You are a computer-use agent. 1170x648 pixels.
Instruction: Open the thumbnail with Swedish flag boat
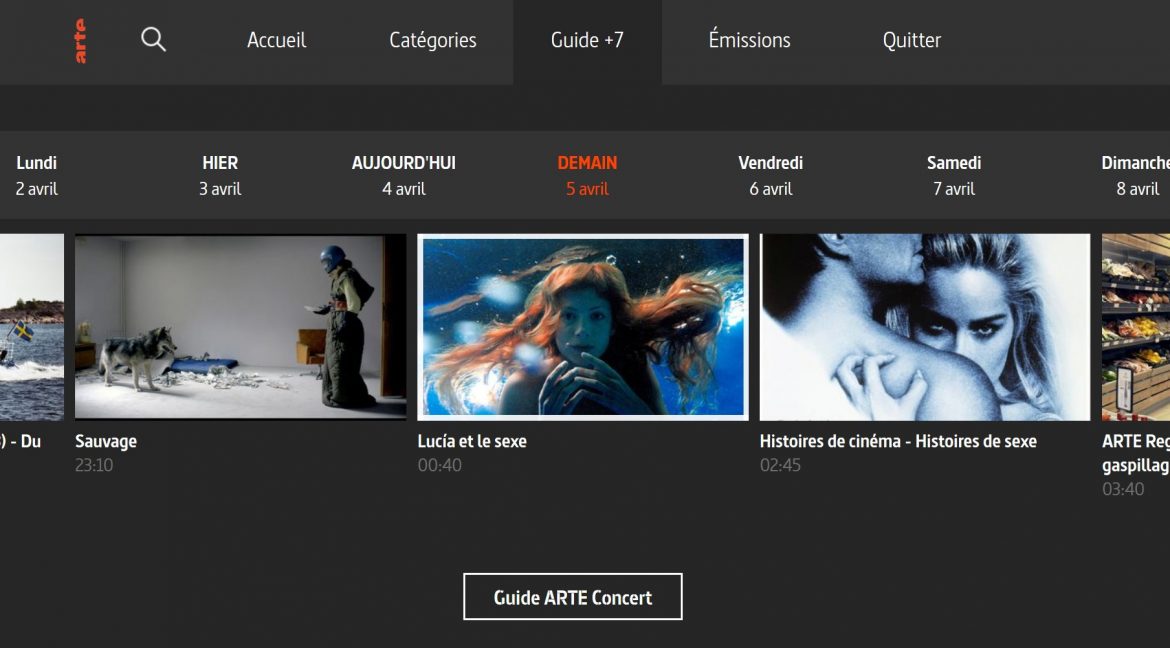31,327
